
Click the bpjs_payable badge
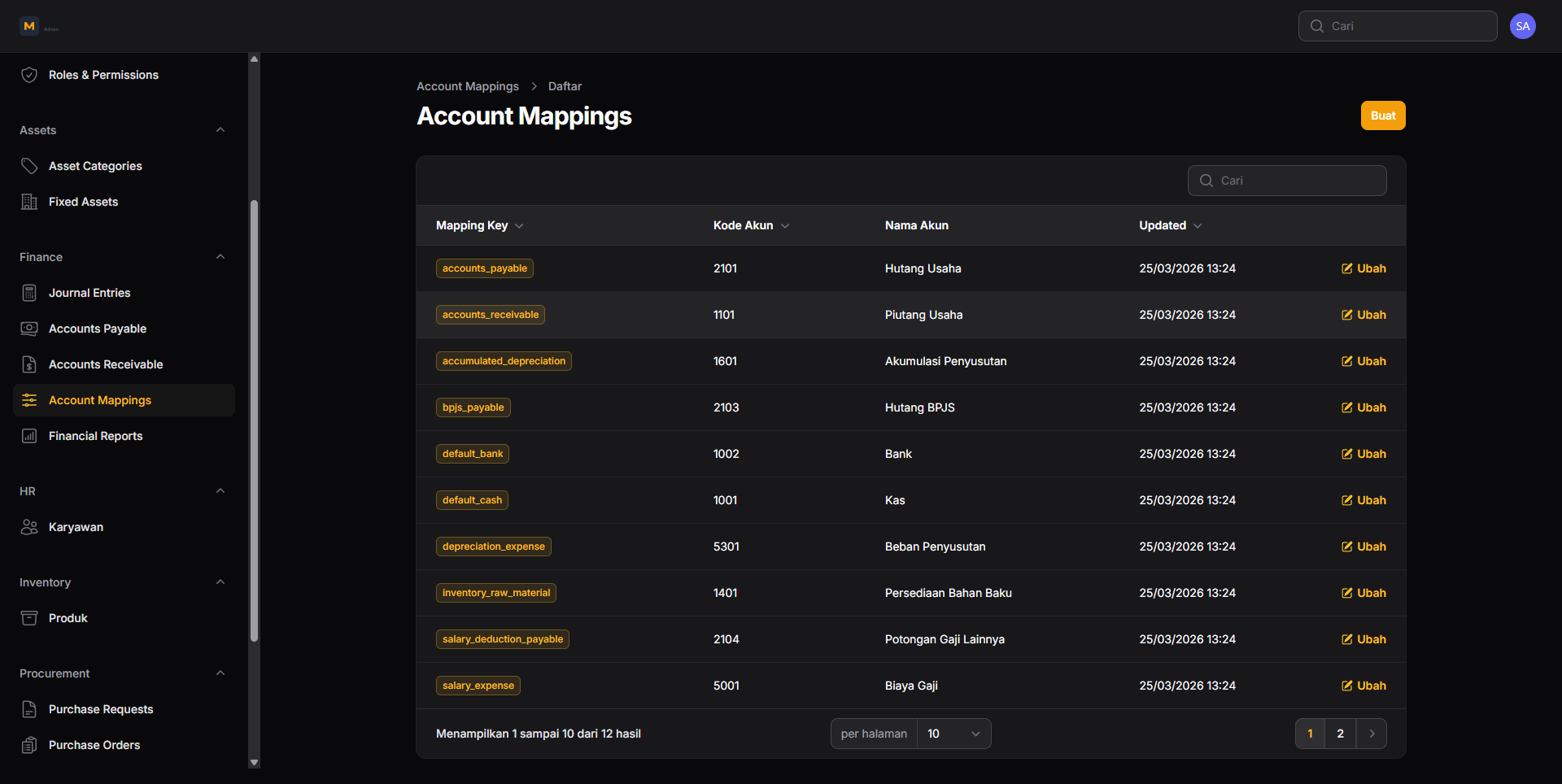(473, 407)
